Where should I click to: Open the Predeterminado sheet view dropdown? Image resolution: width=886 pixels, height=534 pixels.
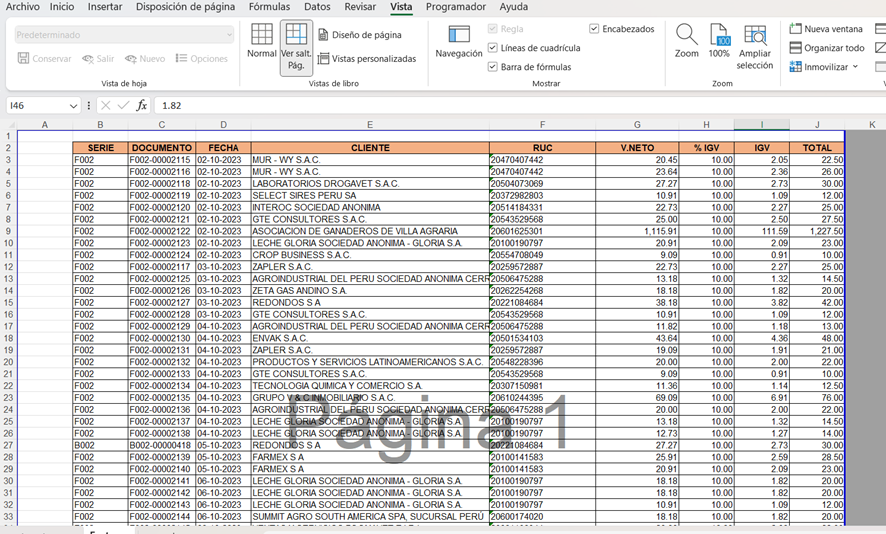tap(229, 35)
